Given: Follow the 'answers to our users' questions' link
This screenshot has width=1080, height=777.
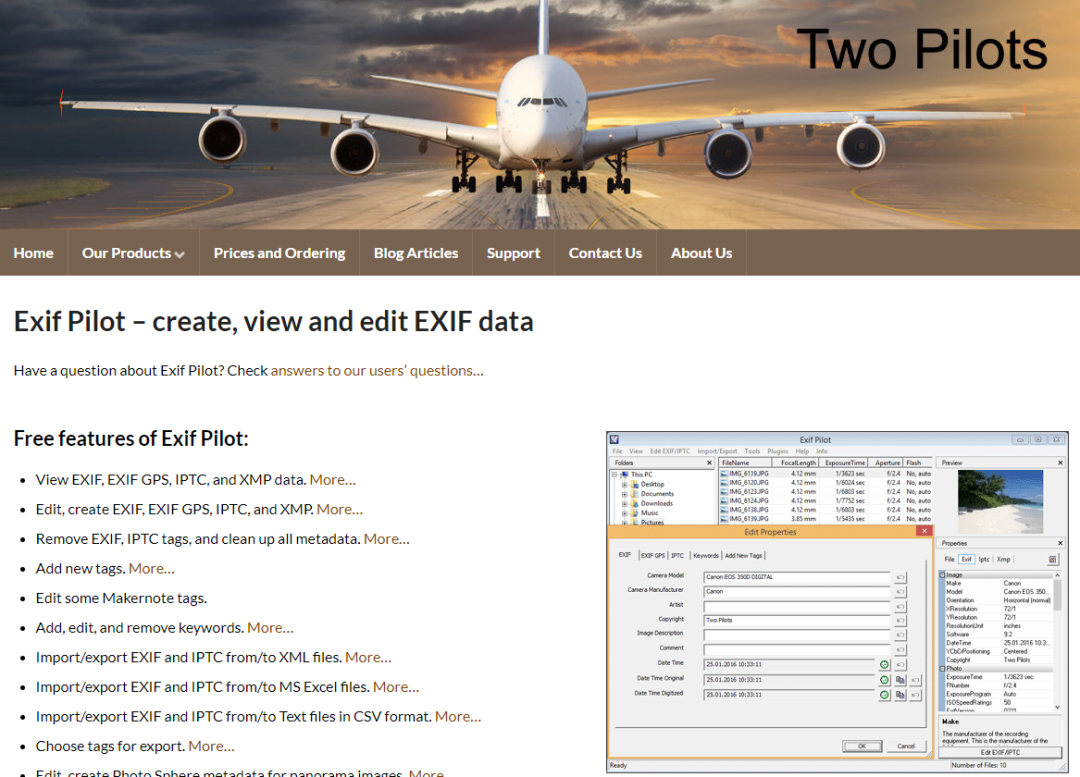Looking at the screenshot, I should pos(377,371).
